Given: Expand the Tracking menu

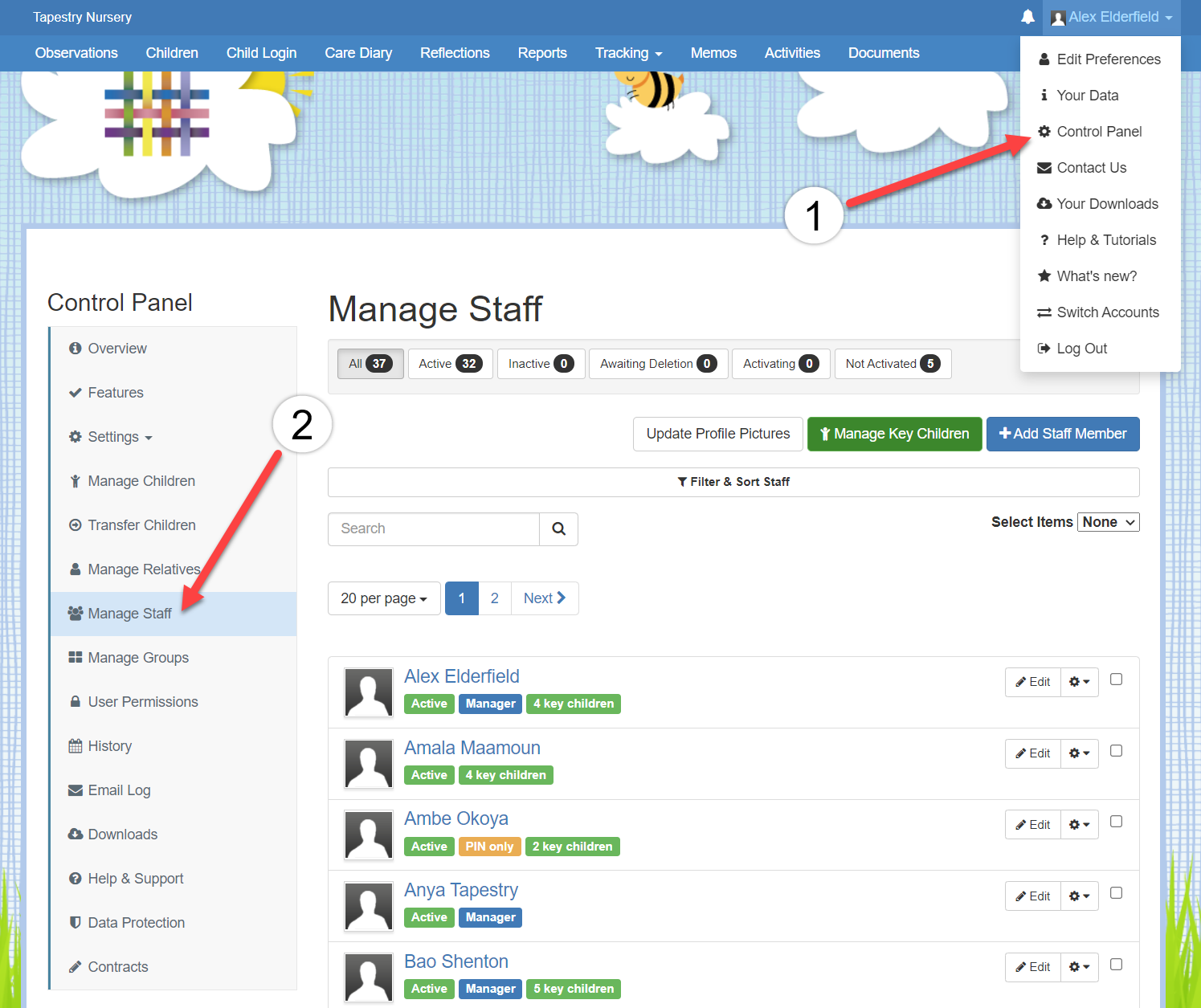Looking at the screenshot, I should [x=628, y=53].
